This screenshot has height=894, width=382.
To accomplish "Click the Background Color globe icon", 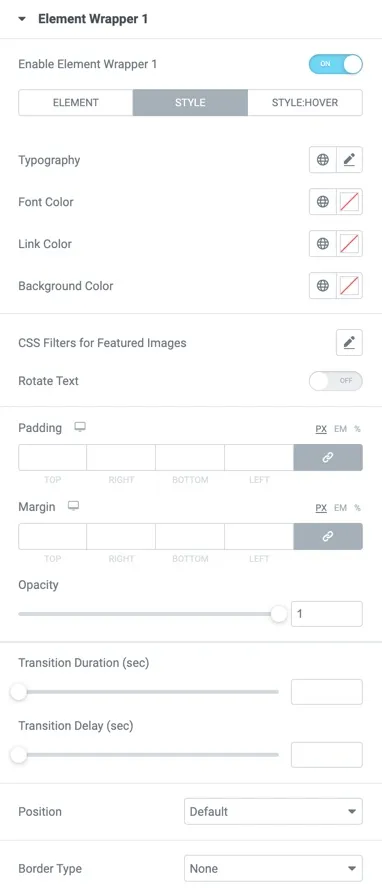I will point(323,286).
